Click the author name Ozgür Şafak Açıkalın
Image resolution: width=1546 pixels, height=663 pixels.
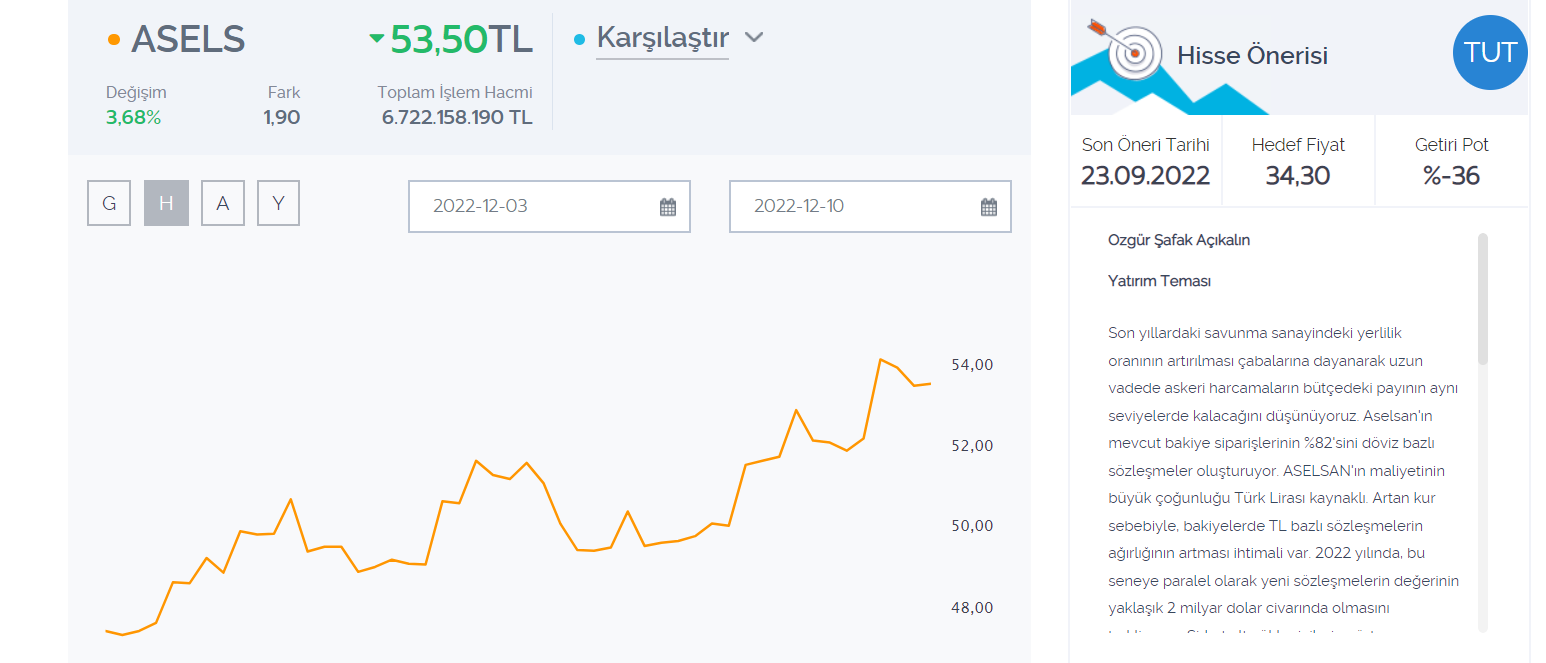pos(1179,240)
